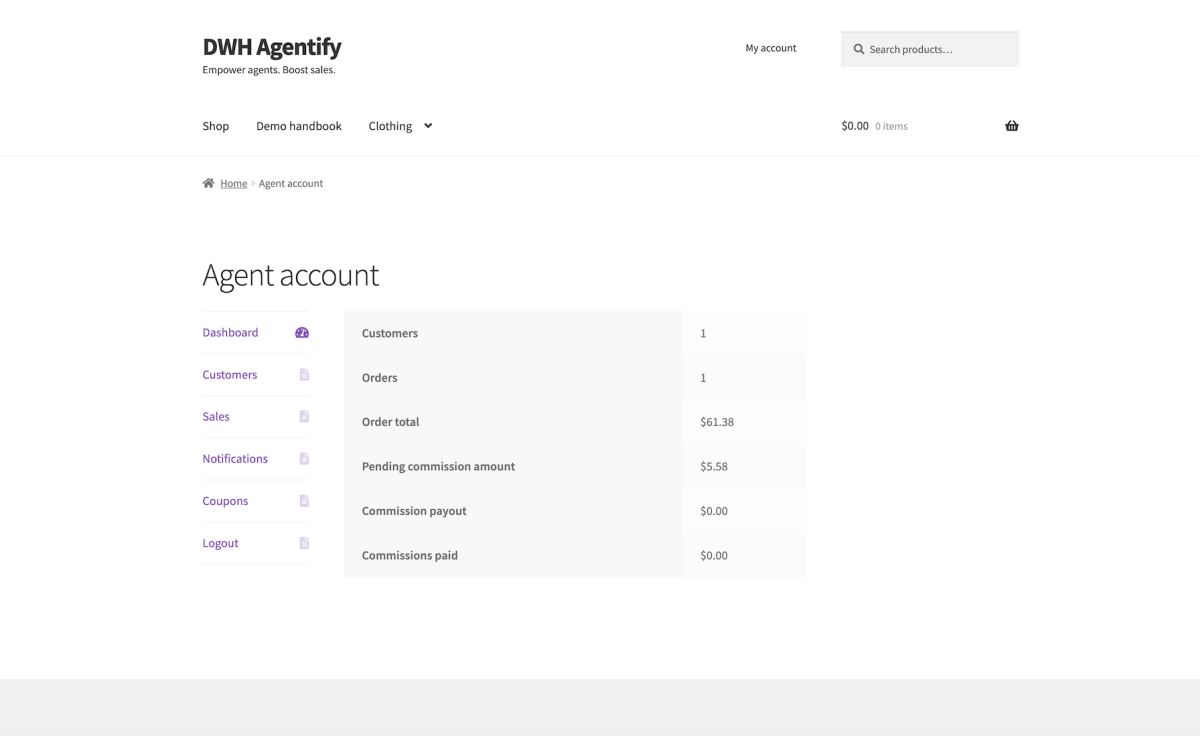Click the home icon in breadcrumb
This screenshot has height=736, width=1200.
click(x=208, y=183)
